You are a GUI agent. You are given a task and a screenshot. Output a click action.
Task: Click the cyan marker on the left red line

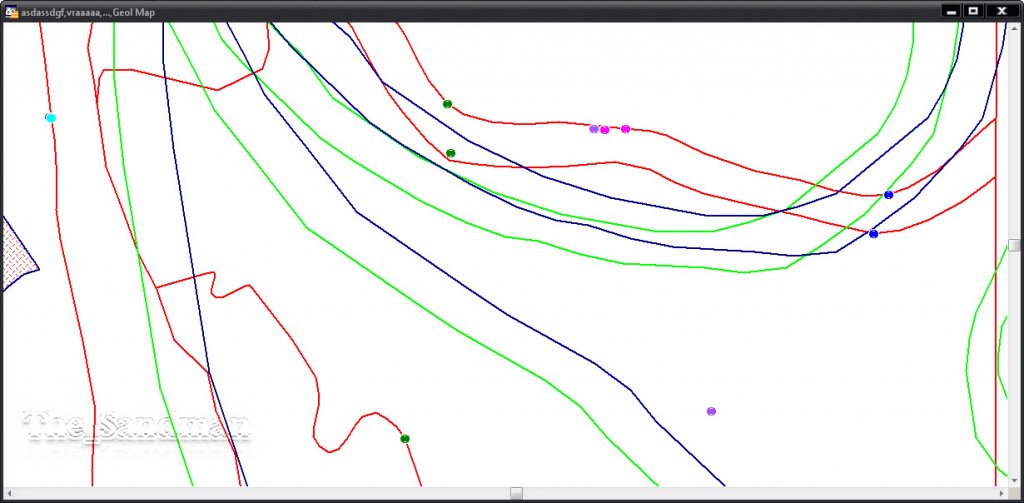tap(51, 118)
